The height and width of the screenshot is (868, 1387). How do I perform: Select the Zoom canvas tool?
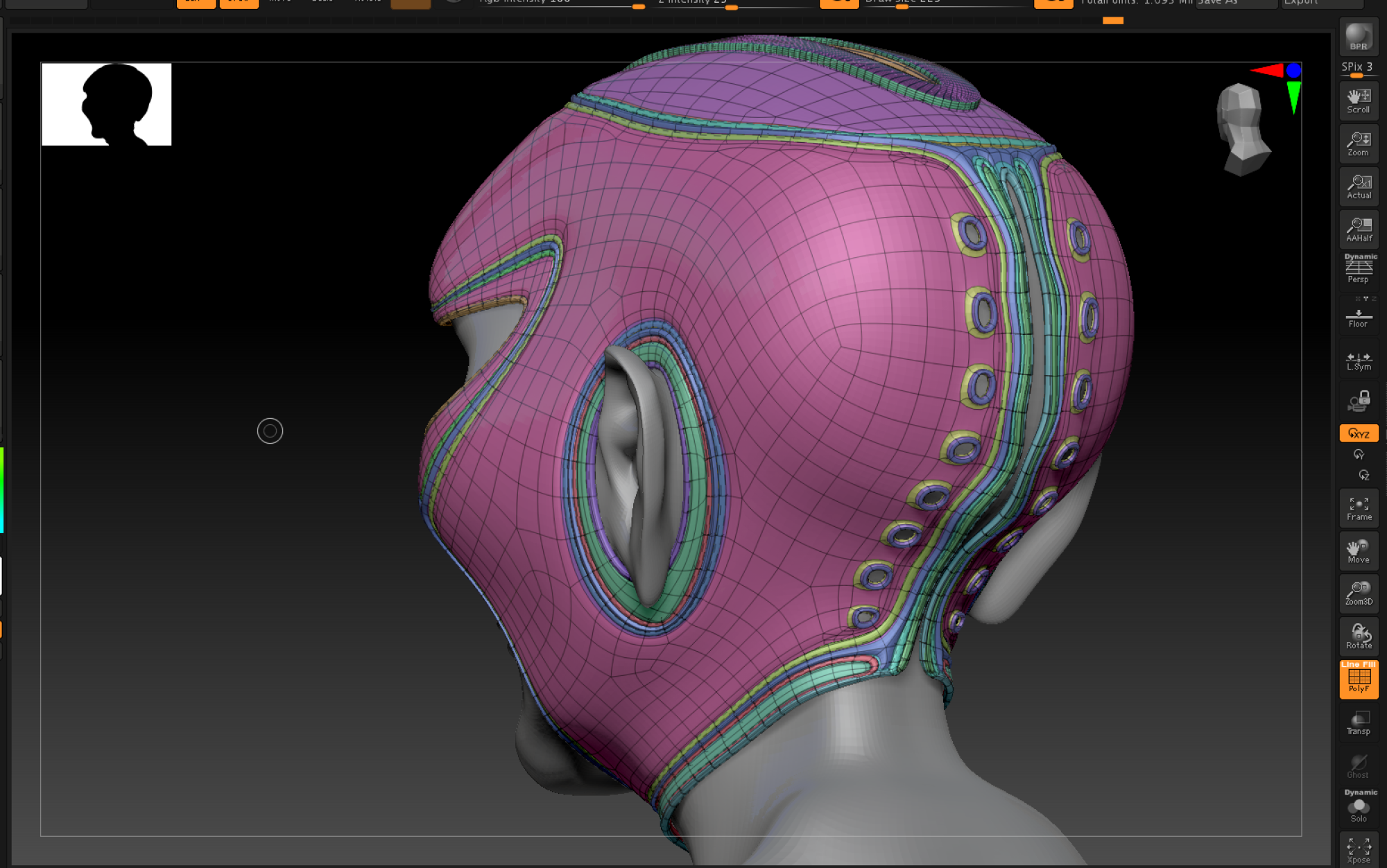point(1359,144)
